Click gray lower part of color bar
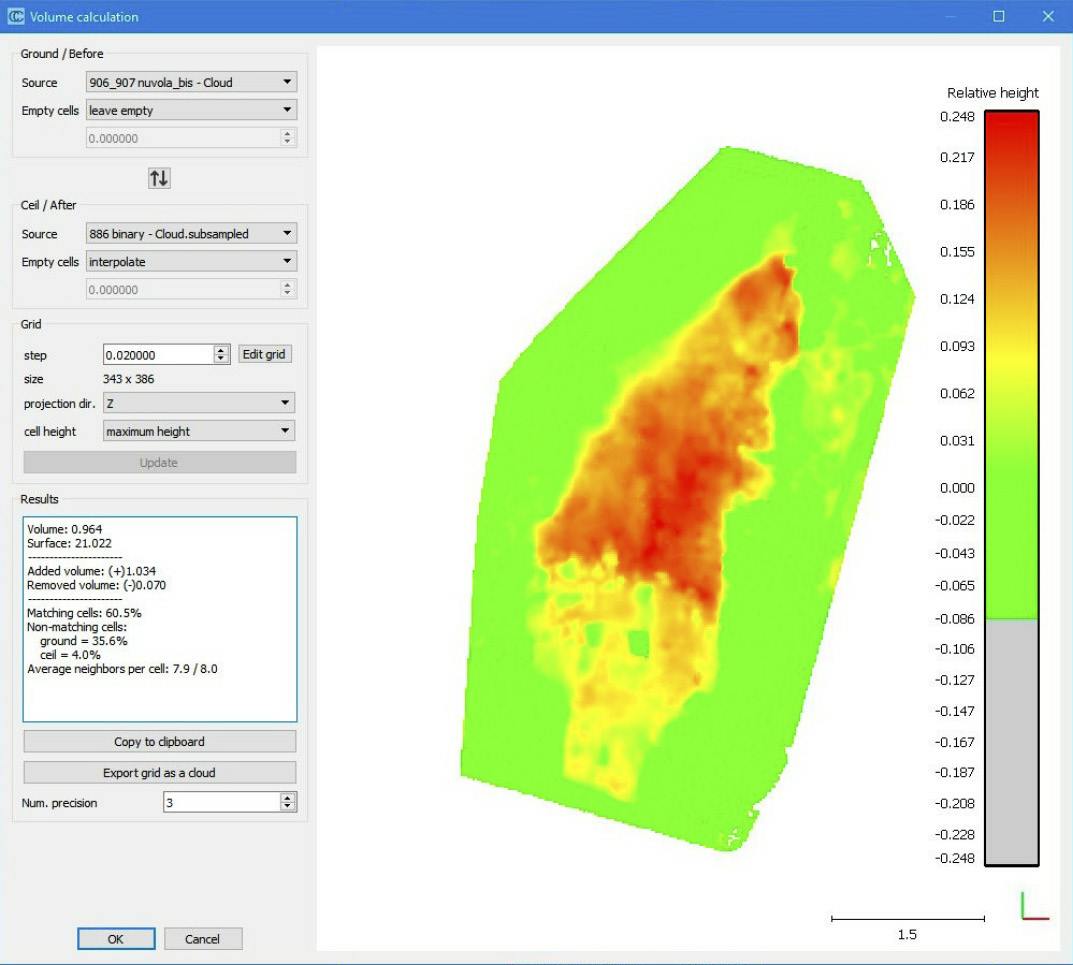 (1011, 743)
